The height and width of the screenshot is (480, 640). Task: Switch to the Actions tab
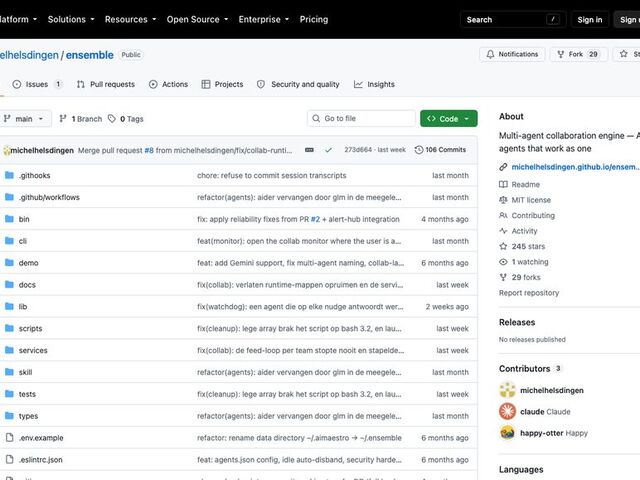coord(169,84)
